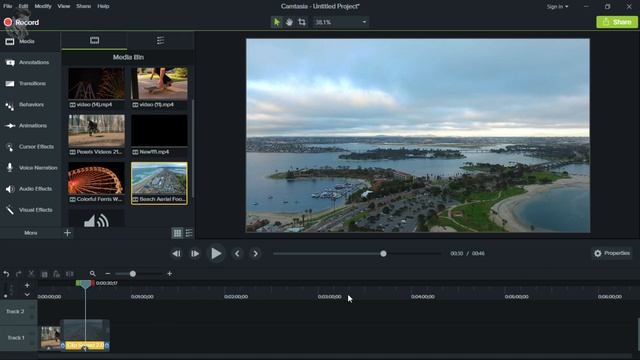This screenshot has height=360, width=640.
Task: Click the timeline zoom slider handle
Action: click(133, 273)
